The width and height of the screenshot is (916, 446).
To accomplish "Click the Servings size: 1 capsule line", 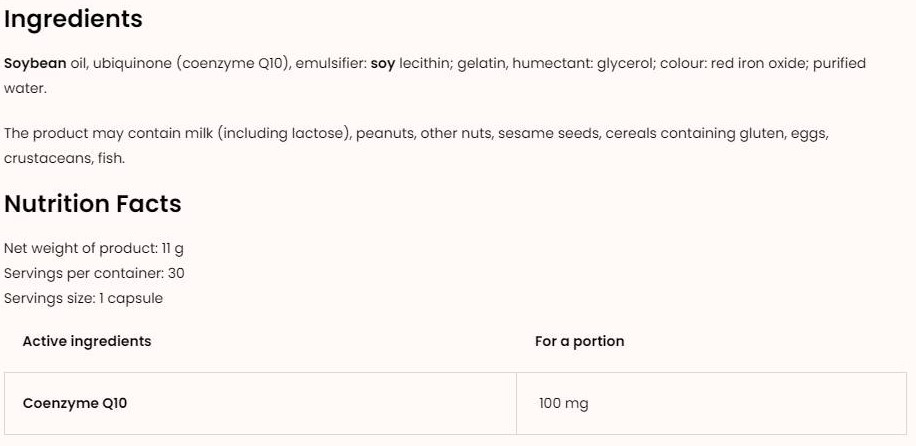I will pos(83,298).
